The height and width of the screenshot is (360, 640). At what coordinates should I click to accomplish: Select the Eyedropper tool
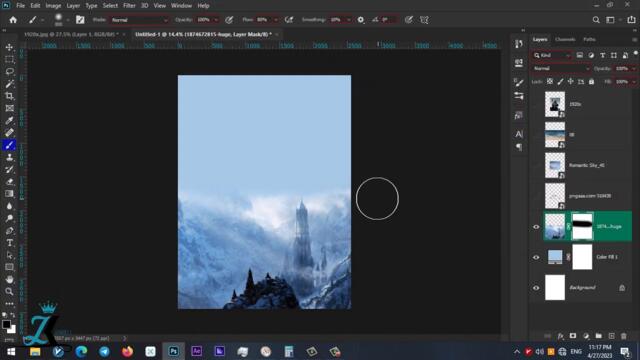click(9, 120)
